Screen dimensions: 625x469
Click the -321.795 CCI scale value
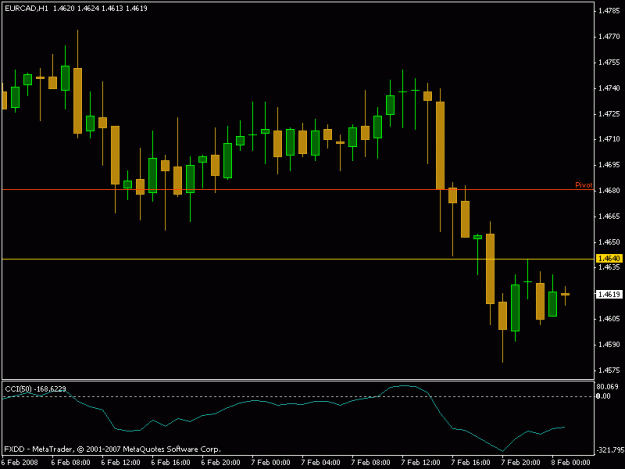coord(609,450)
